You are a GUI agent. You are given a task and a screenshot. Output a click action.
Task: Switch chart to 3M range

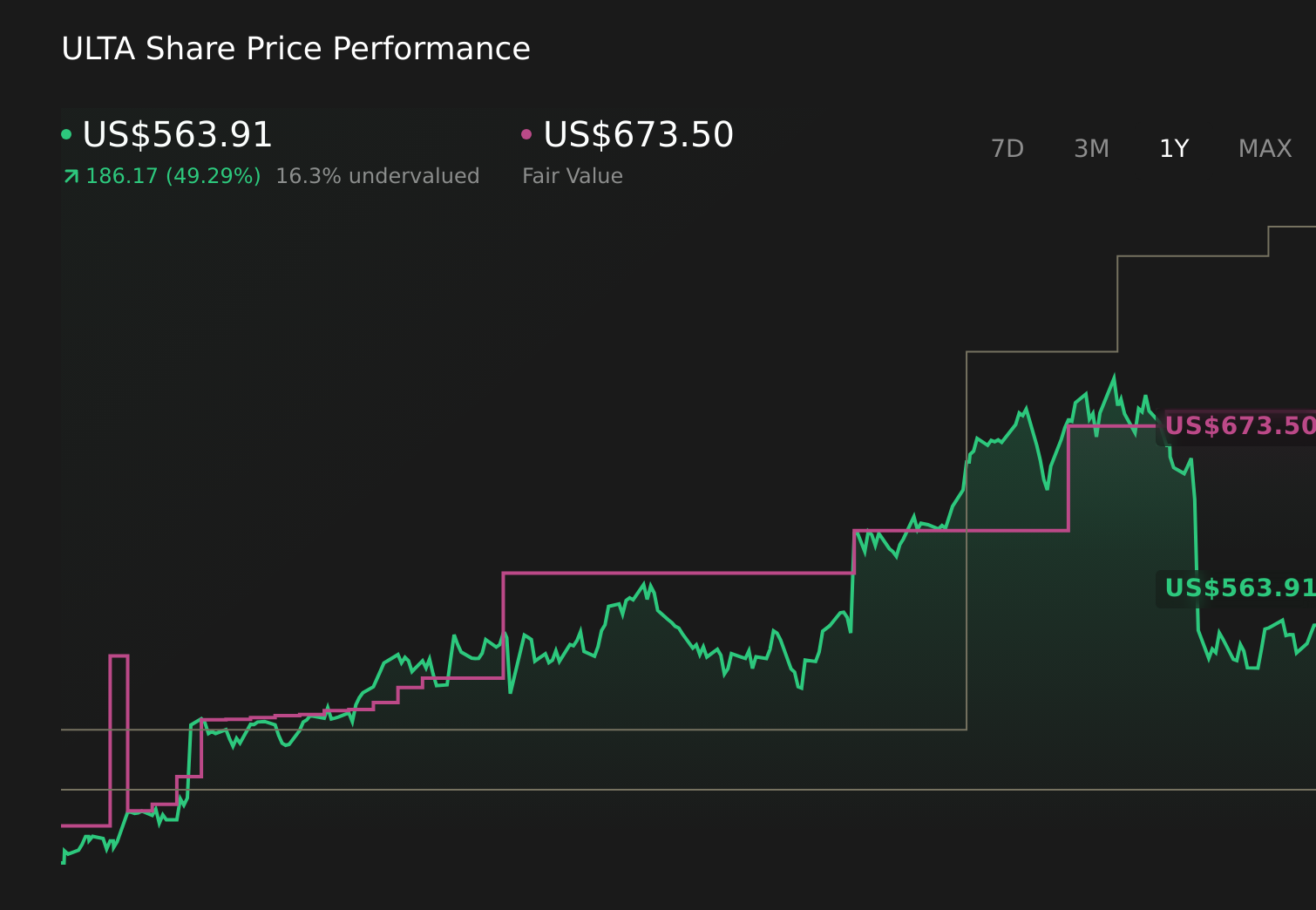(1090, 148)
